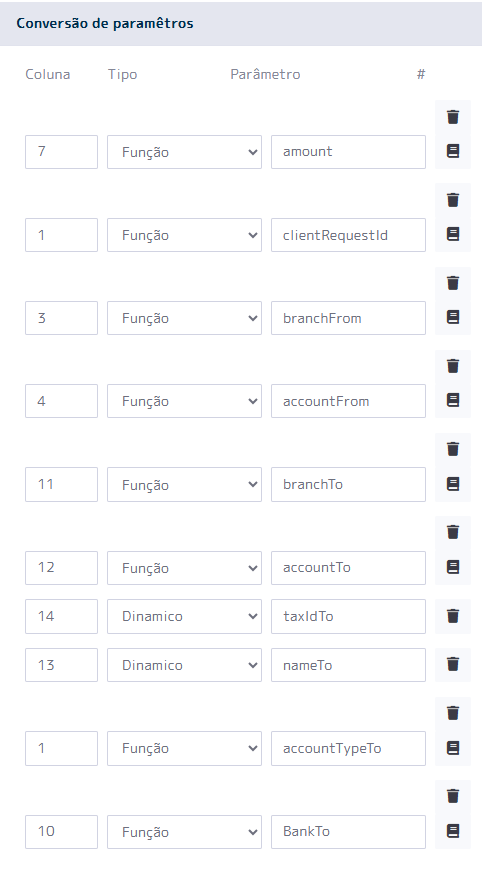Click the accountFrom parameter field
This screenshot has width=482, height=870.
point(348,401)
